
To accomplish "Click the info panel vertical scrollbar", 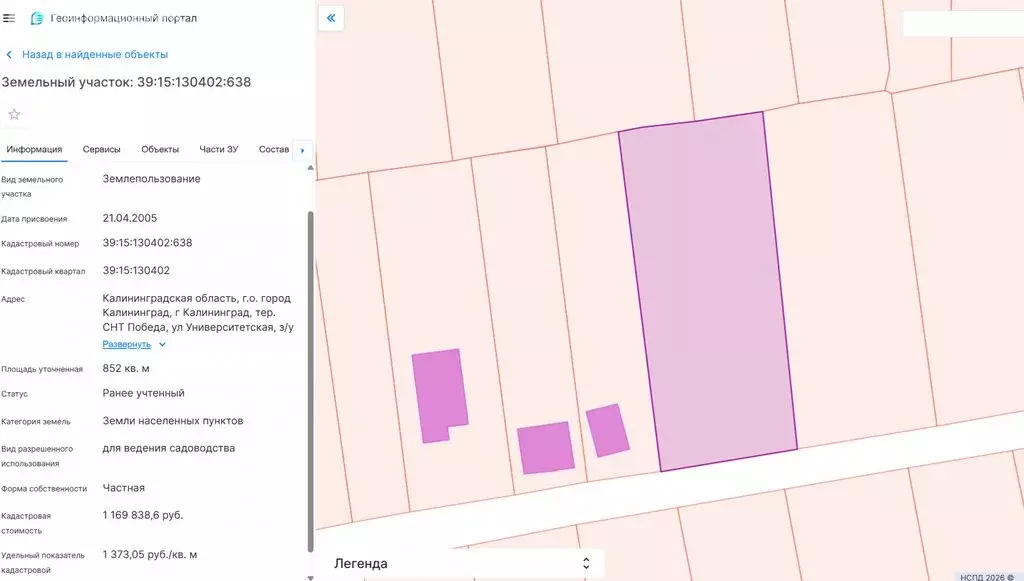I will coord(310,380).
